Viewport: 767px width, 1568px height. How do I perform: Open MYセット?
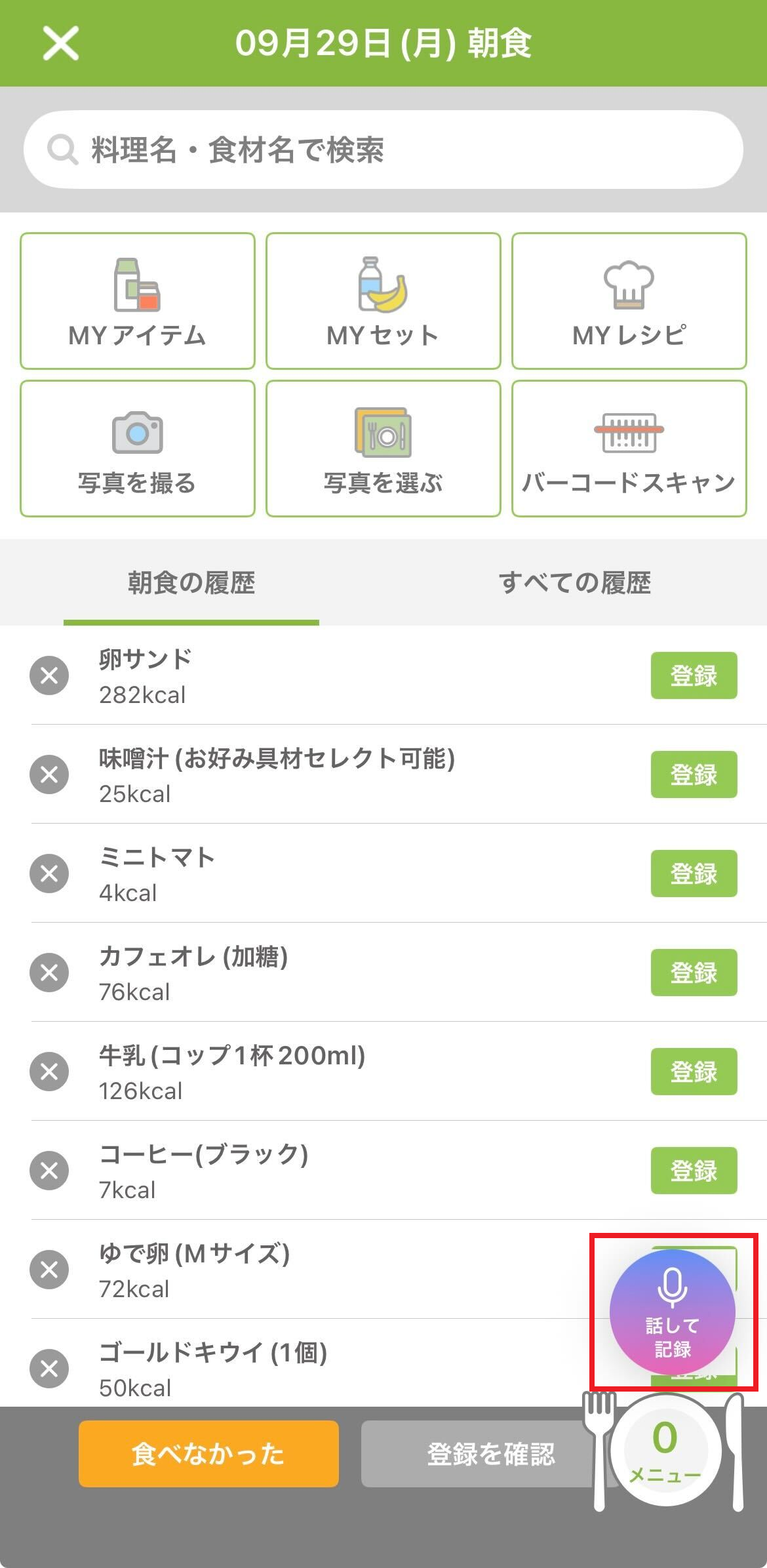point(383,301)
